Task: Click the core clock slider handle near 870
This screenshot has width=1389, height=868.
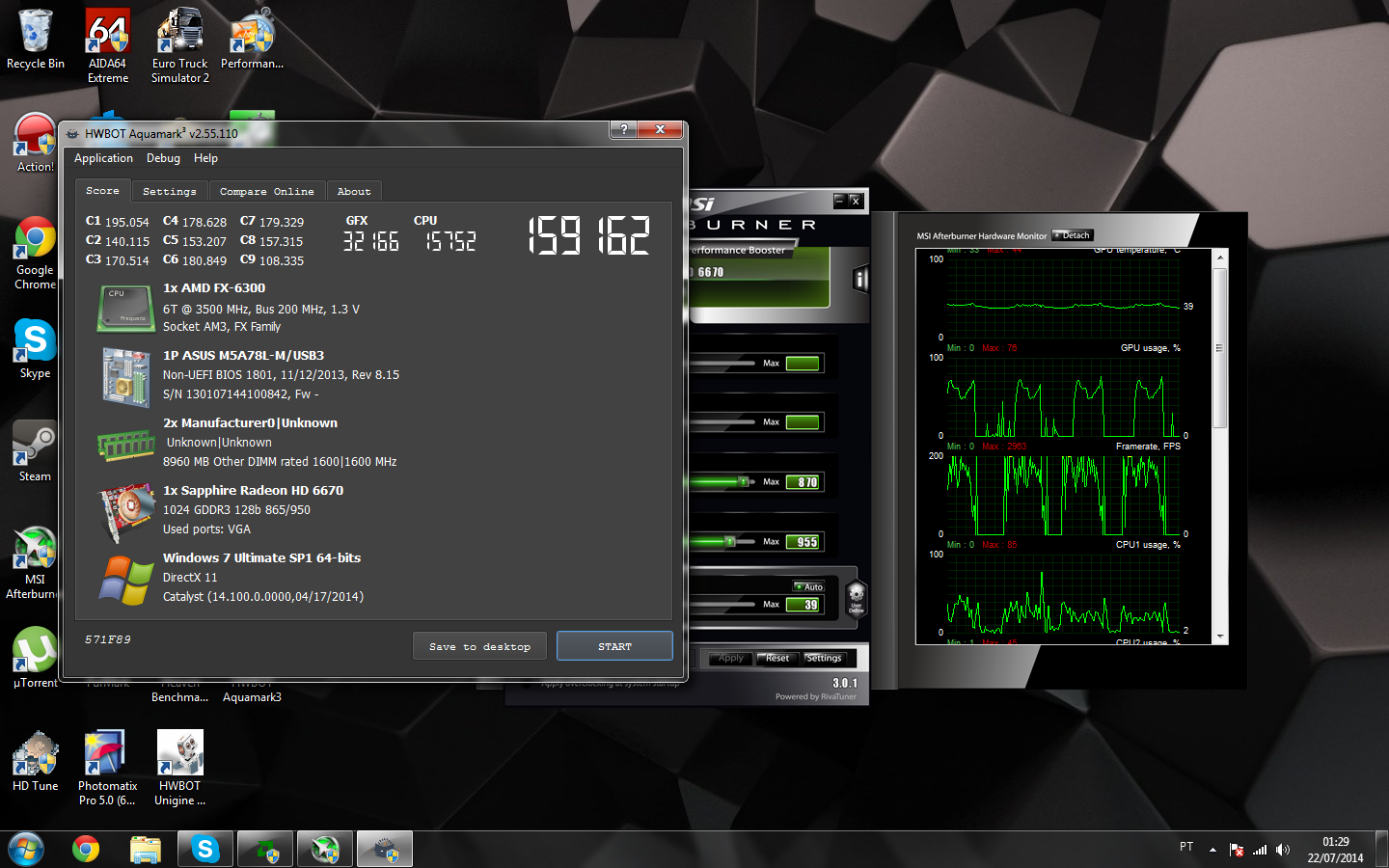Action: [744, 481]
